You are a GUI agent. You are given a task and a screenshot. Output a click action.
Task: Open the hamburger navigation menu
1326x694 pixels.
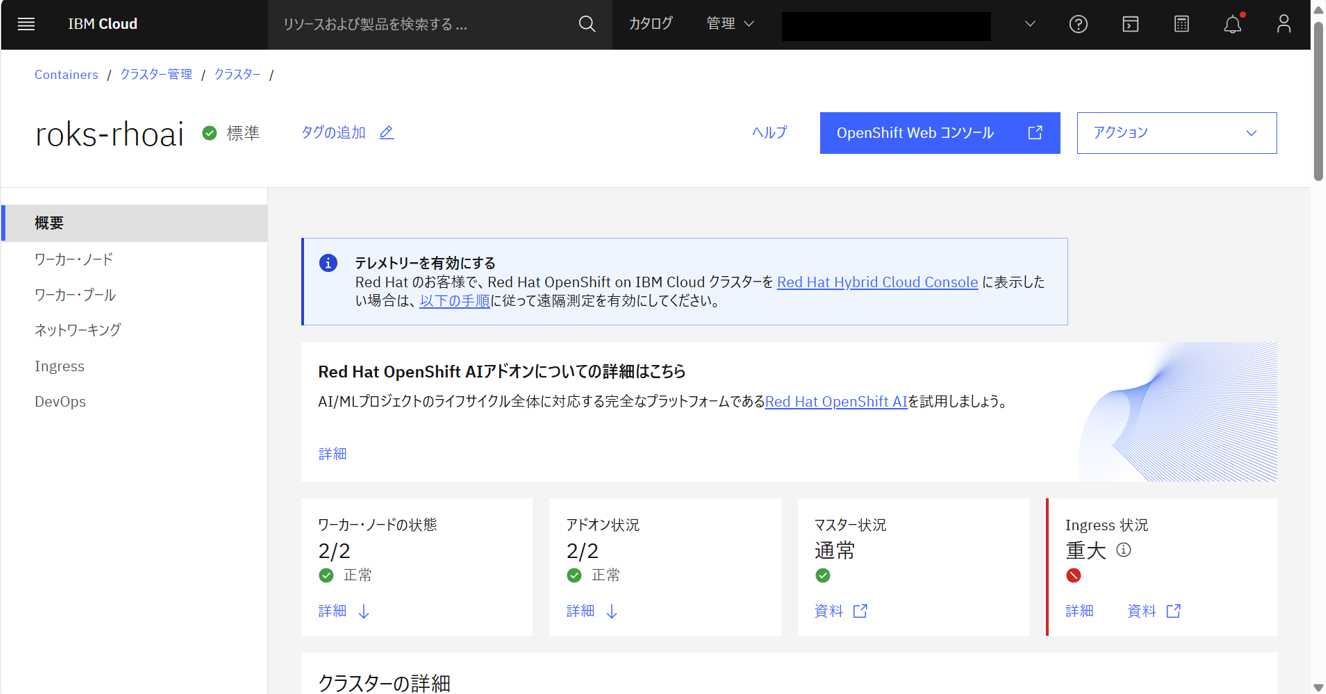tap(26, 24)
